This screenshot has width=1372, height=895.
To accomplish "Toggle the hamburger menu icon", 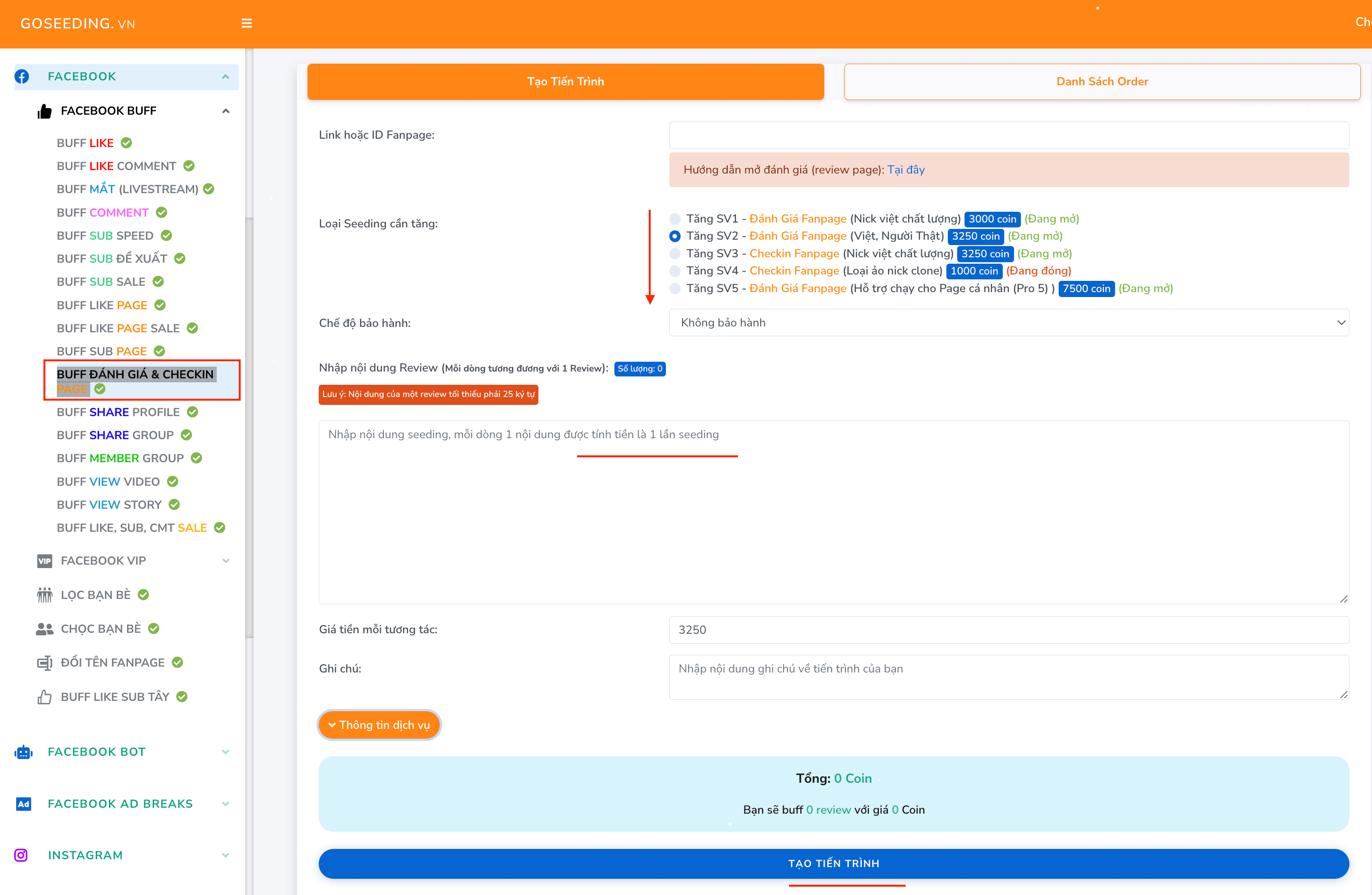I will [x=247, y=24].
